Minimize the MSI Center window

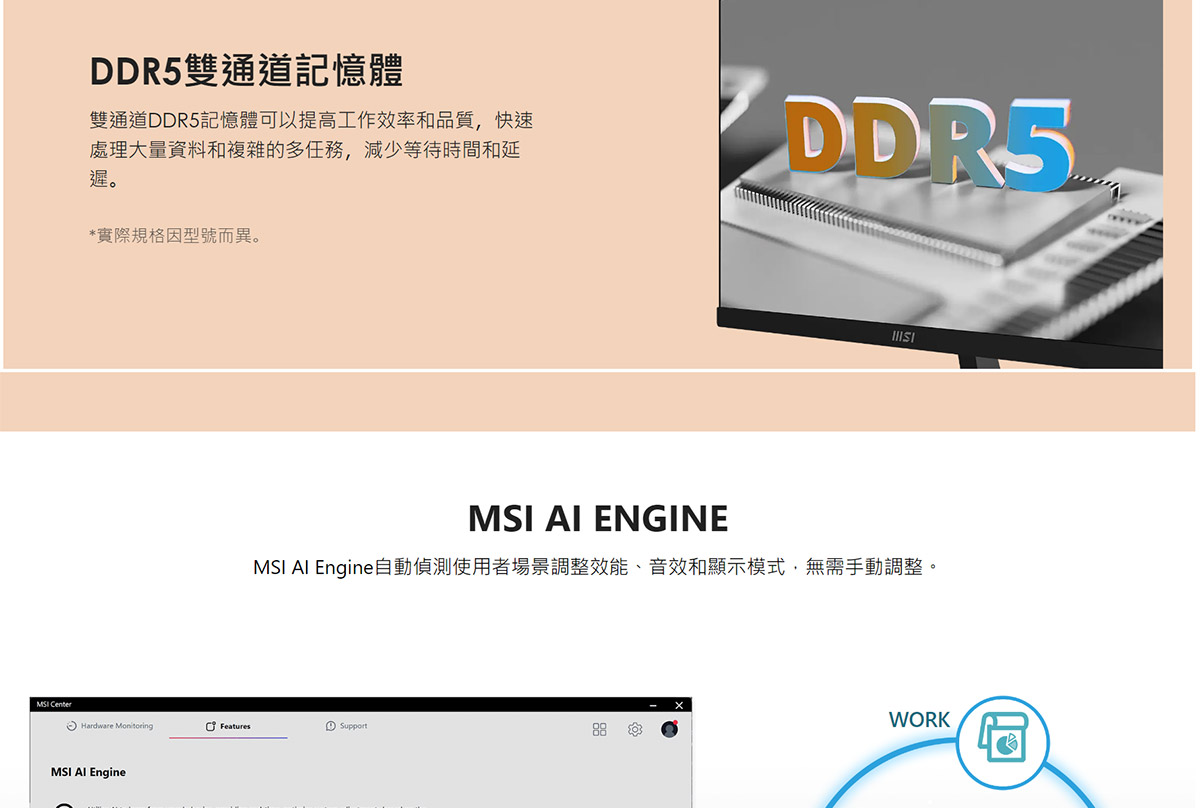coord(654,706)
